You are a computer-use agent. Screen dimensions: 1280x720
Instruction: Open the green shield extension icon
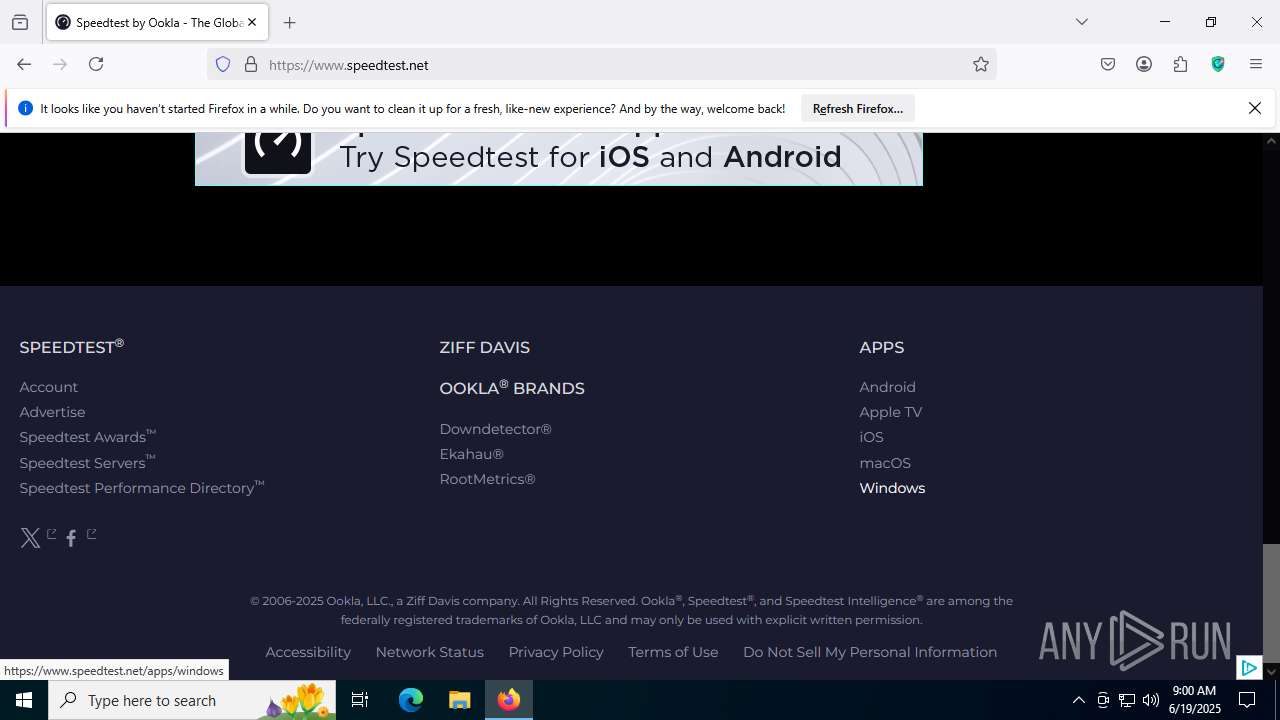click(1218, 64)
